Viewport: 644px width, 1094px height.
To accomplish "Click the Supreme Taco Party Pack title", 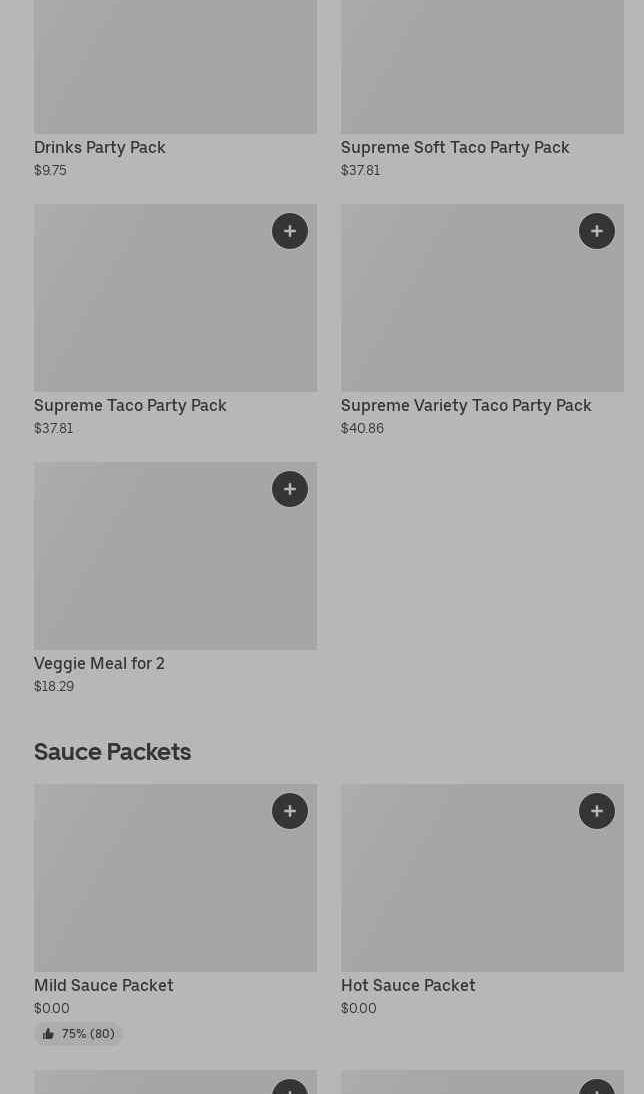I will pos(130,406).
